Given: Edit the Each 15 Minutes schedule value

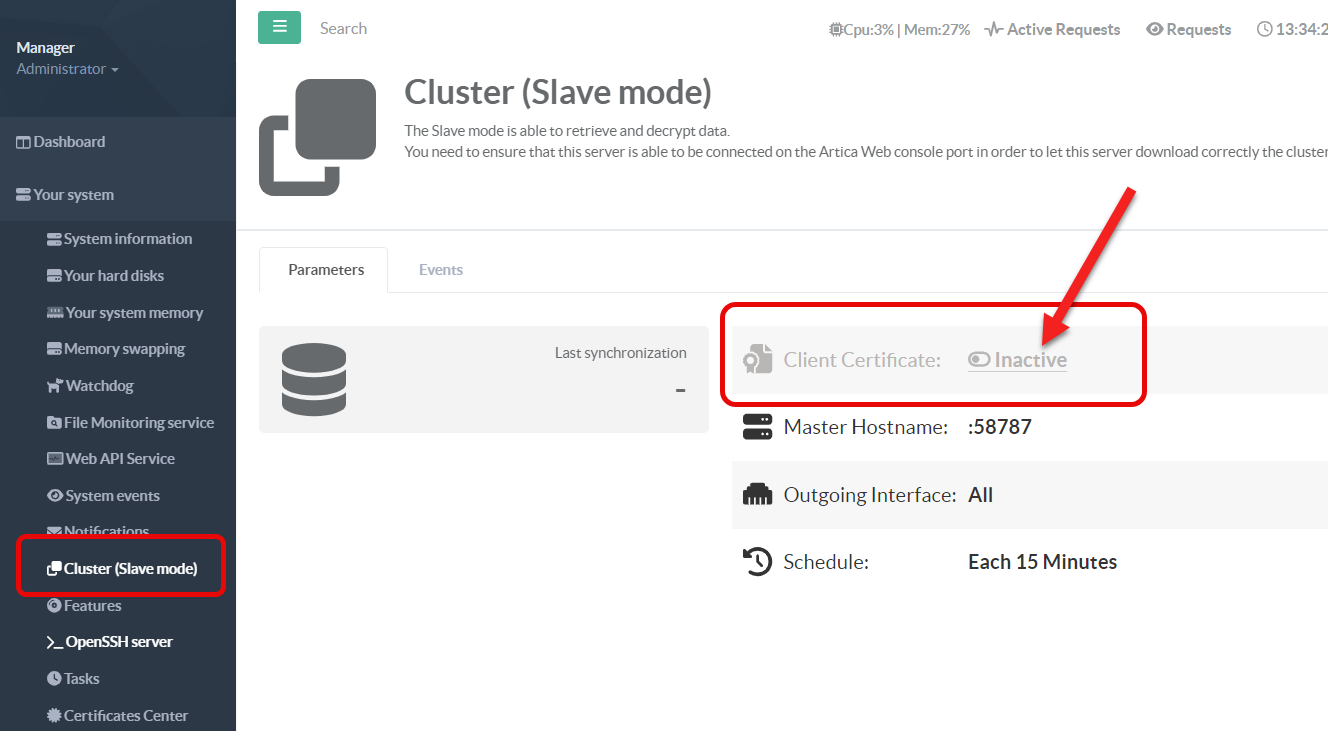Looking at the screenshot, I should [1042, 562].
